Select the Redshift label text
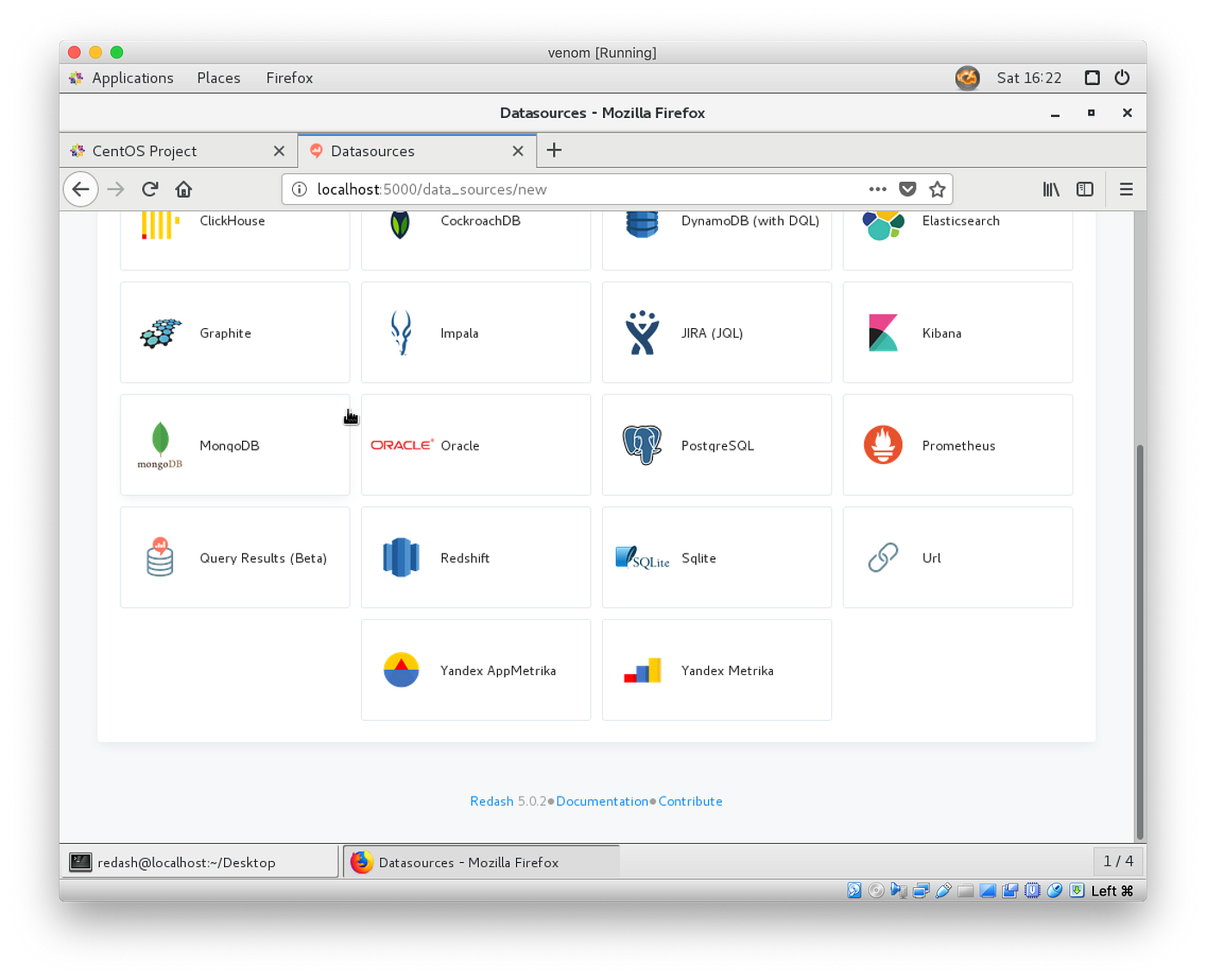 tap(465, 558)
